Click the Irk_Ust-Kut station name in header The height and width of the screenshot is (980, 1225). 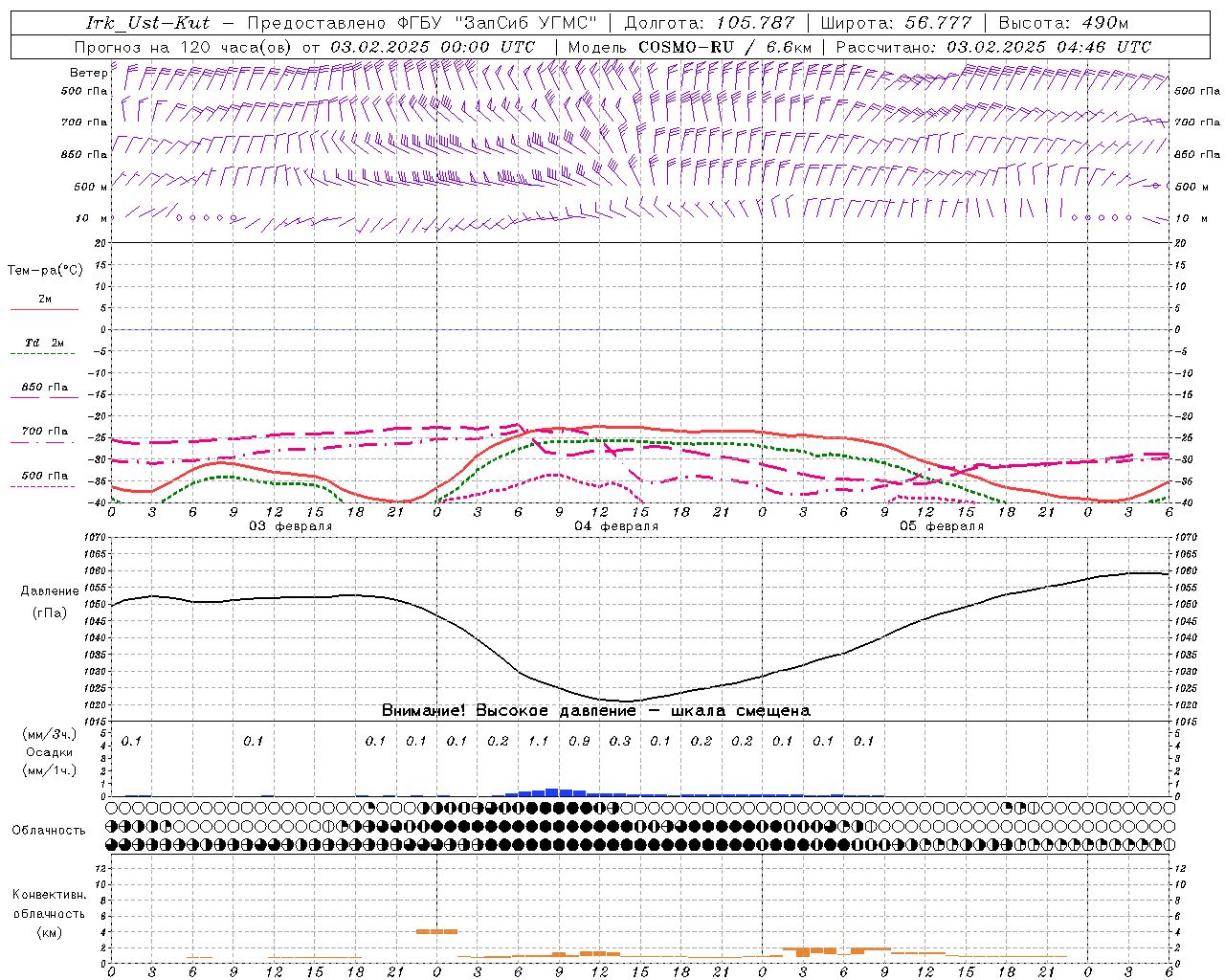click(147, 23)
